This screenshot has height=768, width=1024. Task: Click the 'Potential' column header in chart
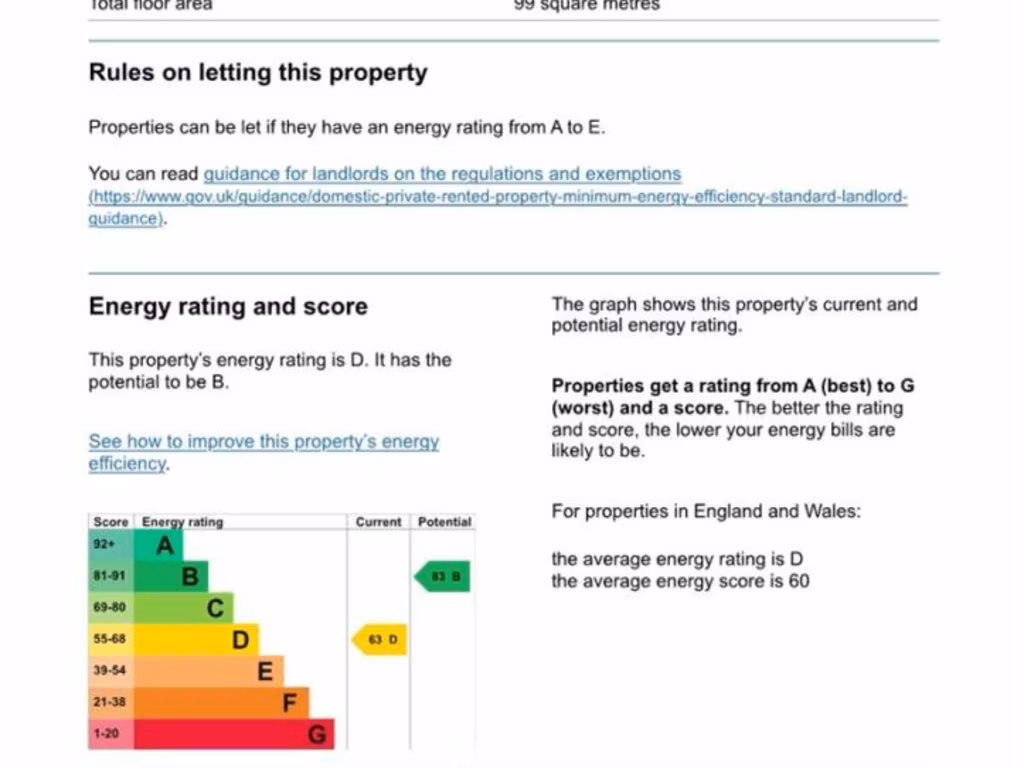click(x=444, y=522)
